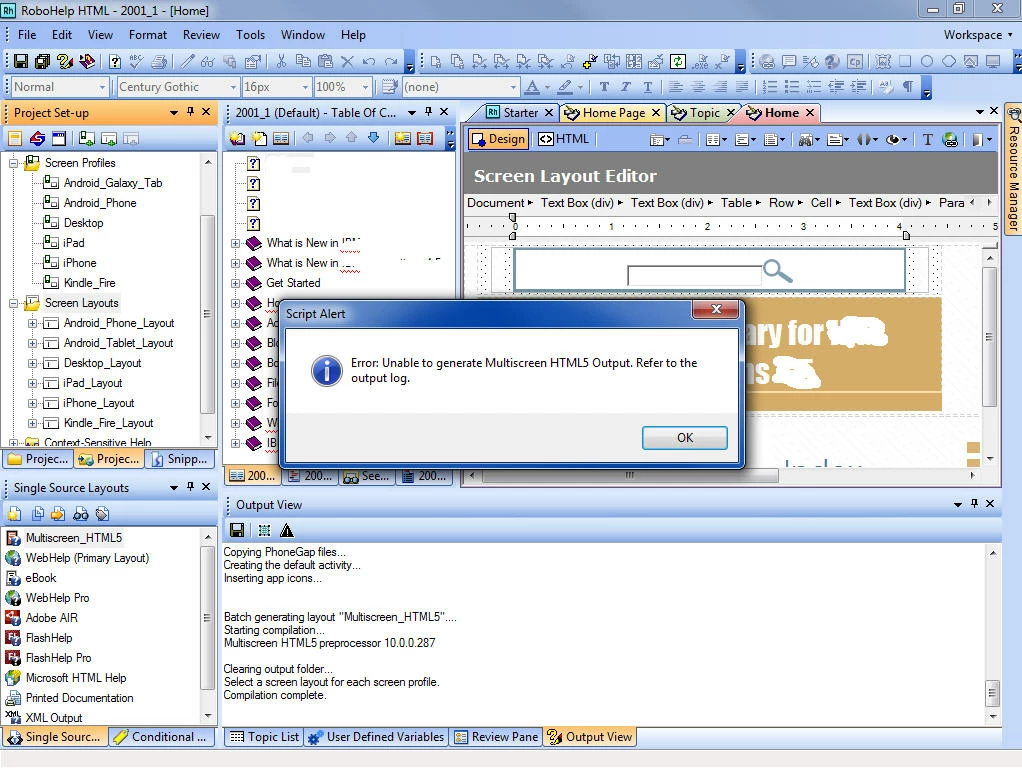Switch editor to Design view
1022x768 pixels.
pyautogui.click(x=499, y=139)
